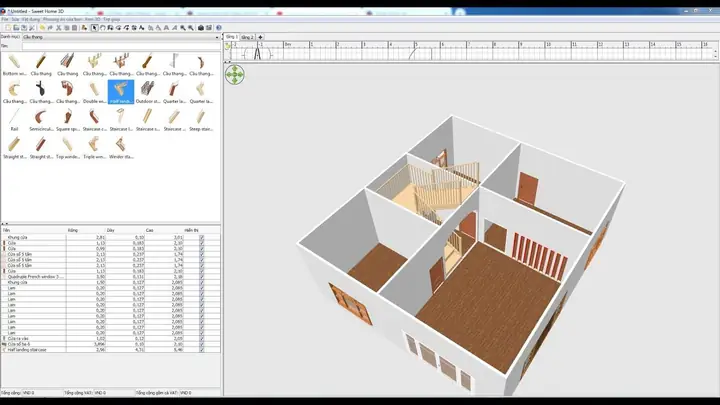Add selected furniture to home toolbar icon
This screenshot has width=720, height=405.
(x=84, y=28)
